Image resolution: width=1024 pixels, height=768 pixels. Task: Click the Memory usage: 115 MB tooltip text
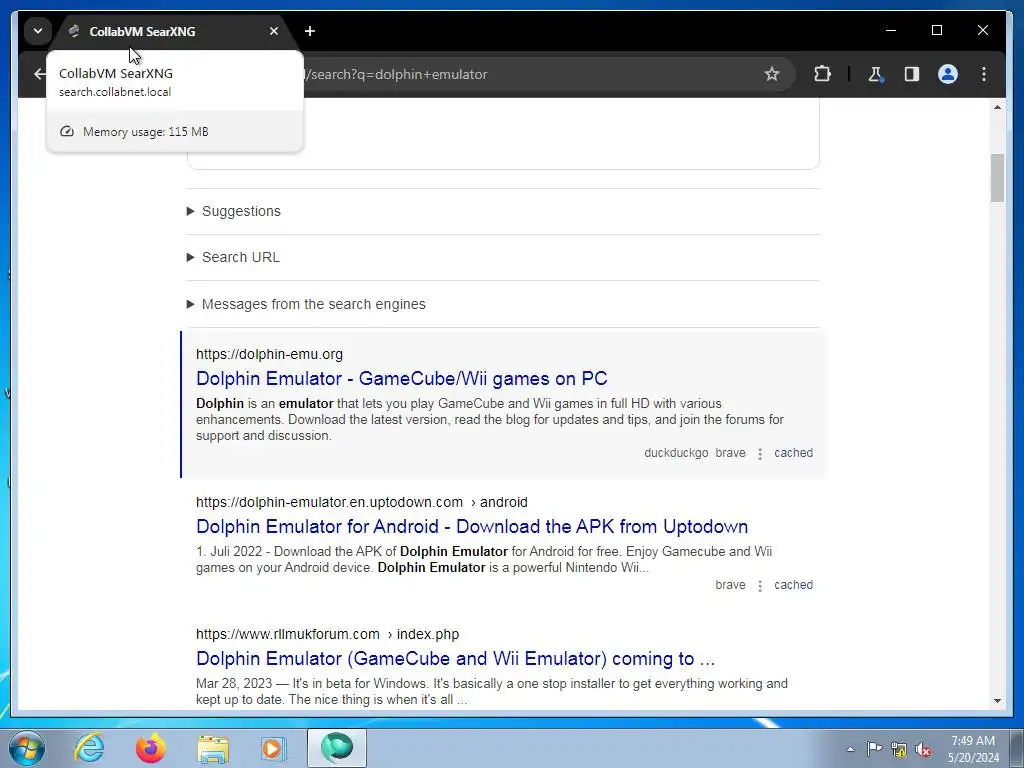coord(146,132)
